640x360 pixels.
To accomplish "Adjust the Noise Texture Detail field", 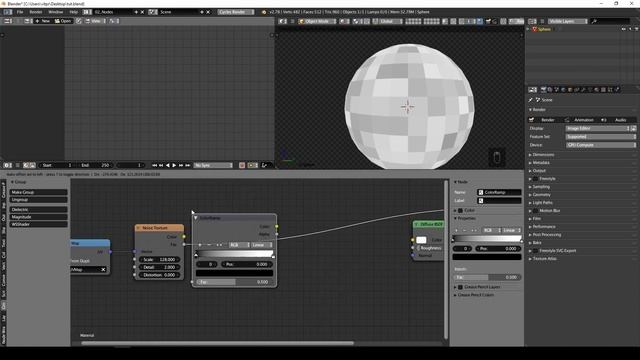I will (159, 267).
